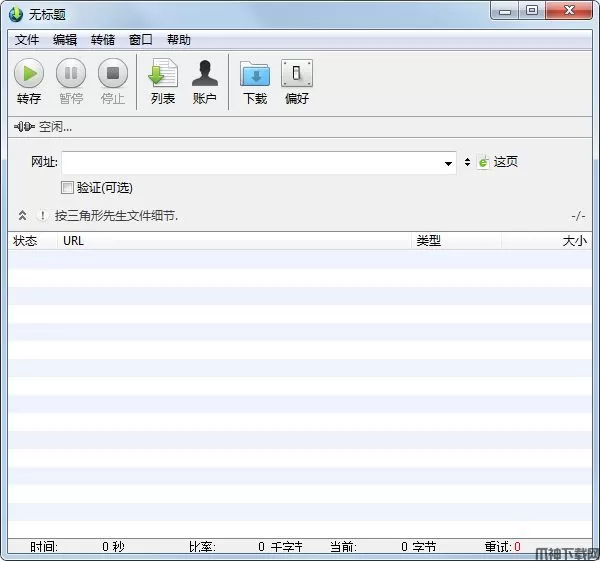Click the 重试: 0 status entry
The width and height of the screenshot is (600, 561).
click(x=503, y=546)
